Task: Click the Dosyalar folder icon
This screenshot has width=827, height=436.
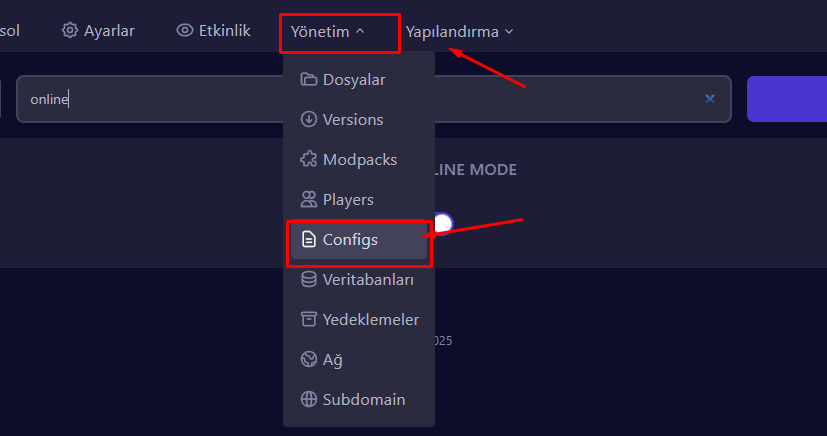Action: [308, 80]
